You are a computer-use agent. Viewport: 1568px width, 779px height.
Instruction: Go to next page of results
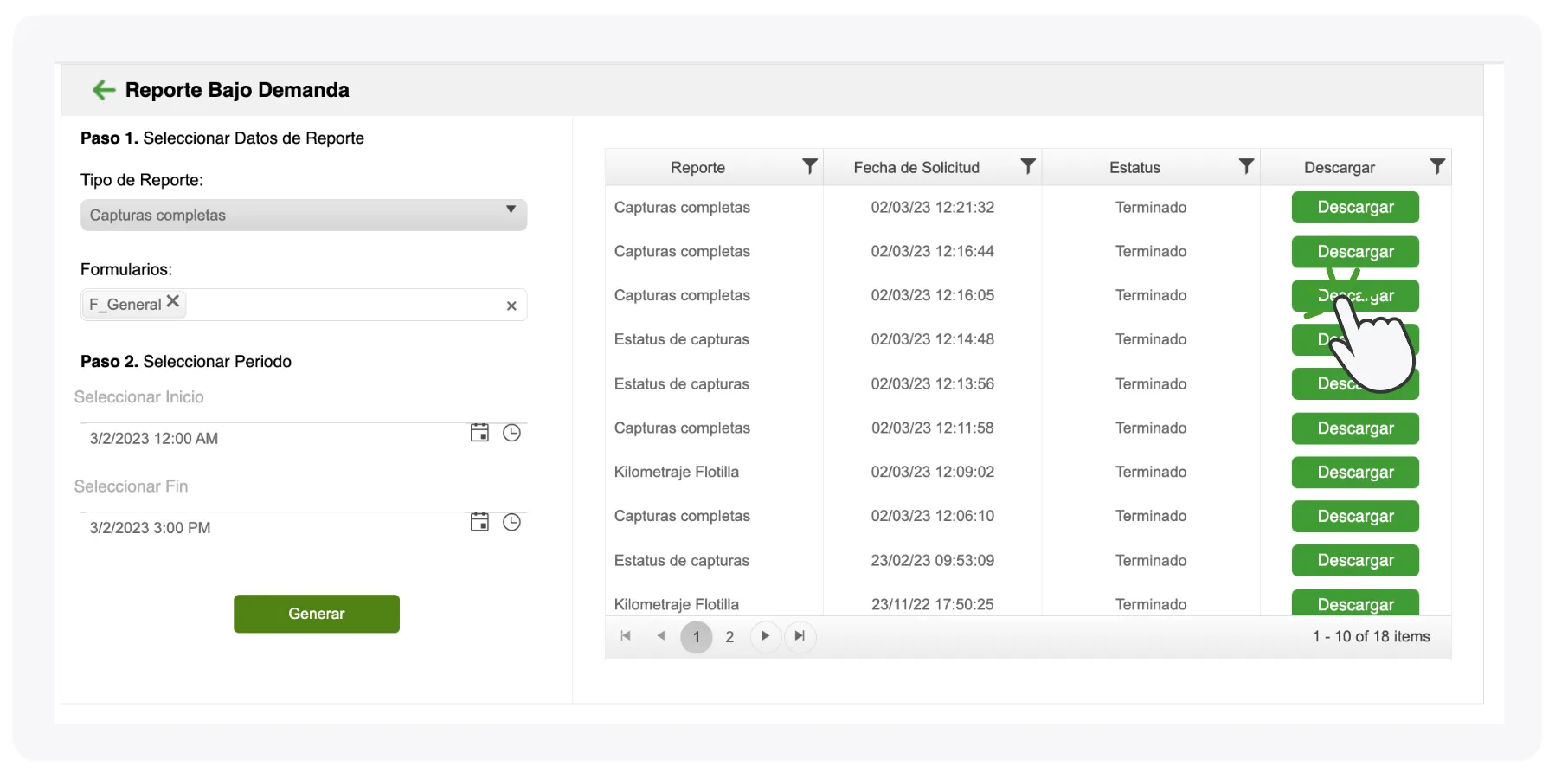click(x=765, y=636)
